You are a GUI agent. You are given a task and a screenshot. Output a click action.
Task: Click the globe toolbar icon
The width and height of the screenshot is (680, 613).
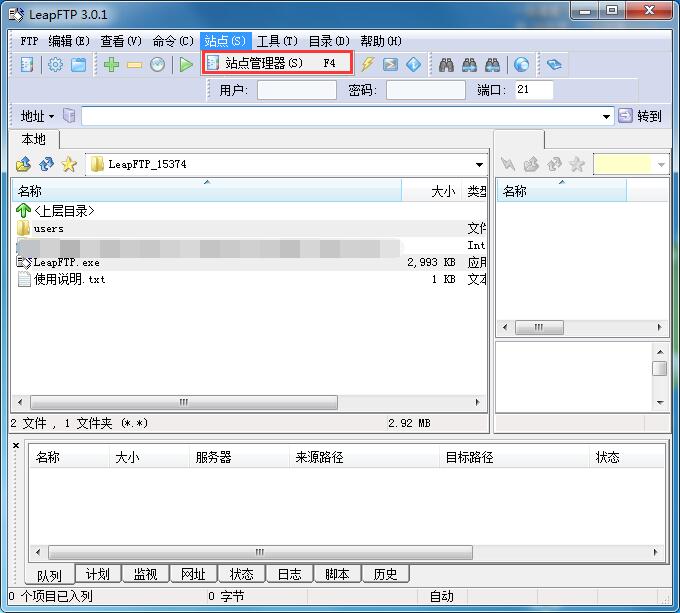[x=521, y=65]
